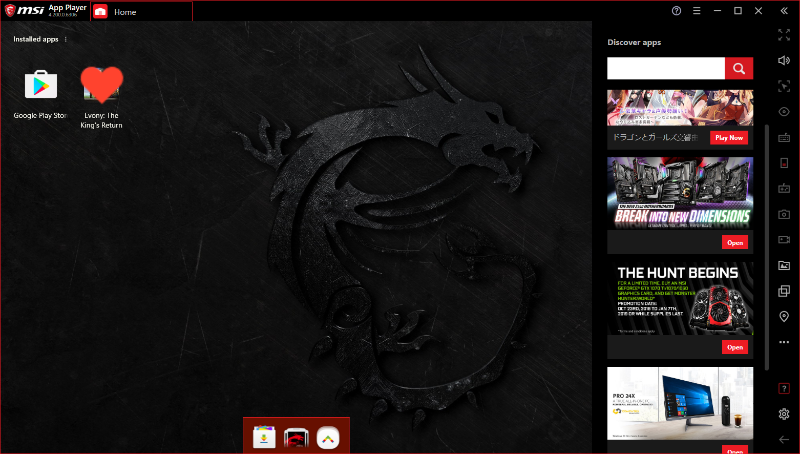The image size is (800, 454).
Task: Click the Discover apps search field
Action: click(x=666, y=68)
